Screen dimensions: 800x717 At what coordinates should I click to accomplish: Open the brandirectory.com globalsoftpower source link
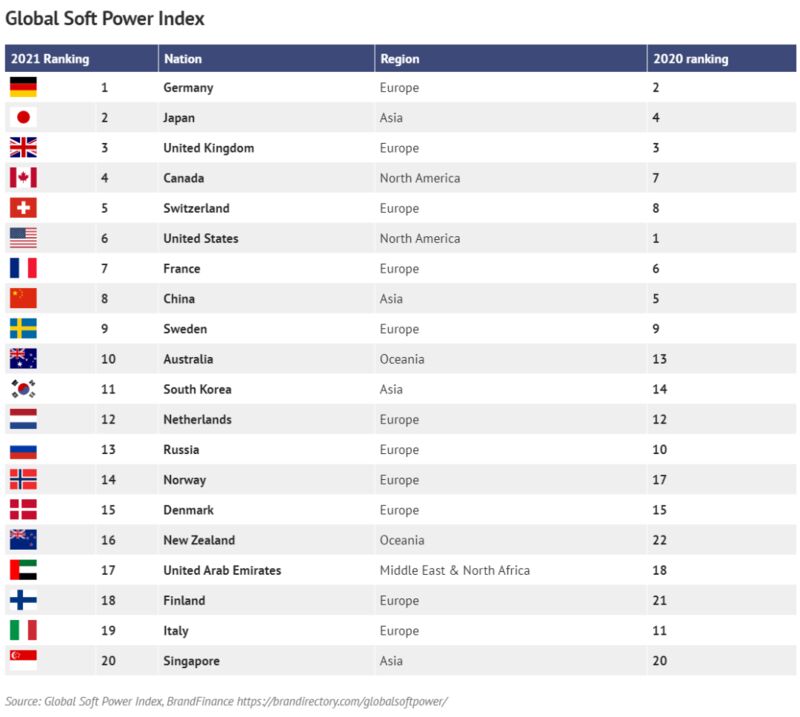point(342,701)
